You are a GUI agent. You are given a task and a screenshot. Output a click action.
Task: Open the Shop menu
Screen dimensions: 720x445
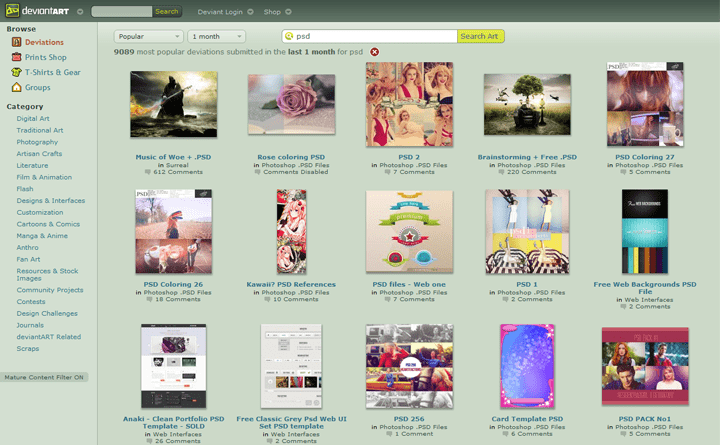tap(272, 12)
